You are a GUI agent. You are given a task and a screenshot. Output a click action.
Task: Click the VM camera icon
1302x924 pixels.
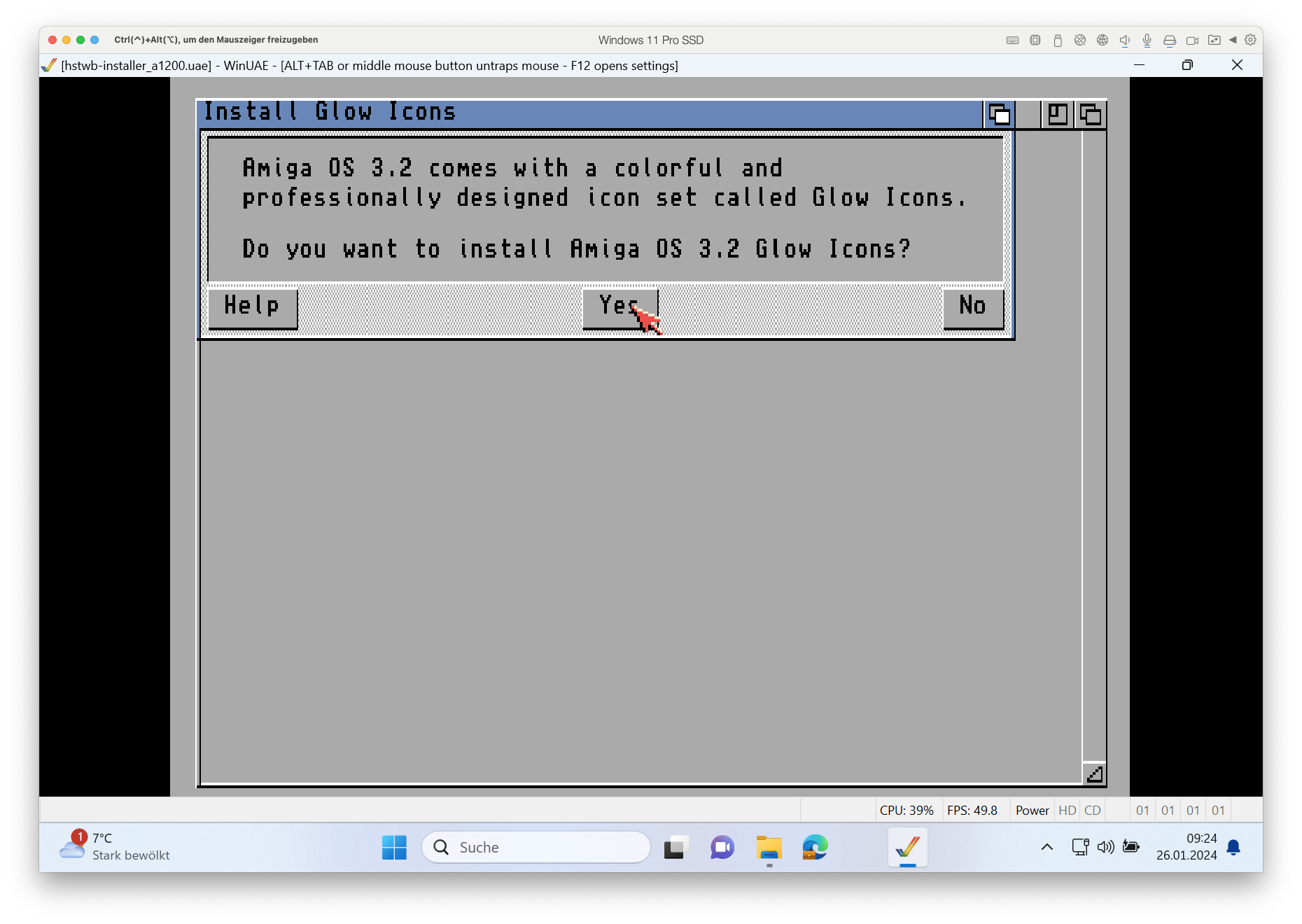[x=1192, y=41]
